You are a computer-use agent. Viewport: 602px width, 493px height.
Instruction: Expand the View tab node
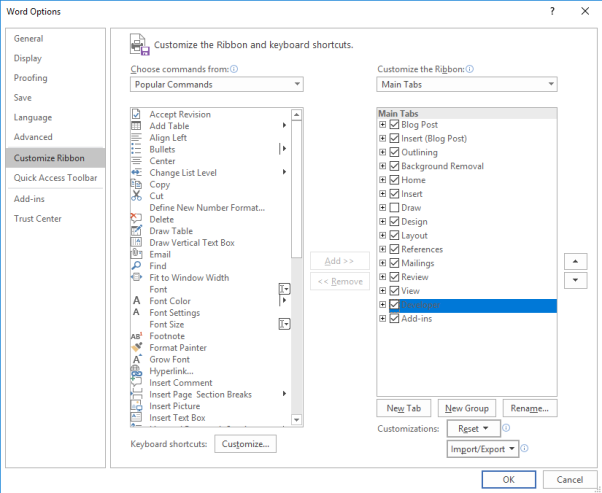pyautogui.click(x=382, y=290)
